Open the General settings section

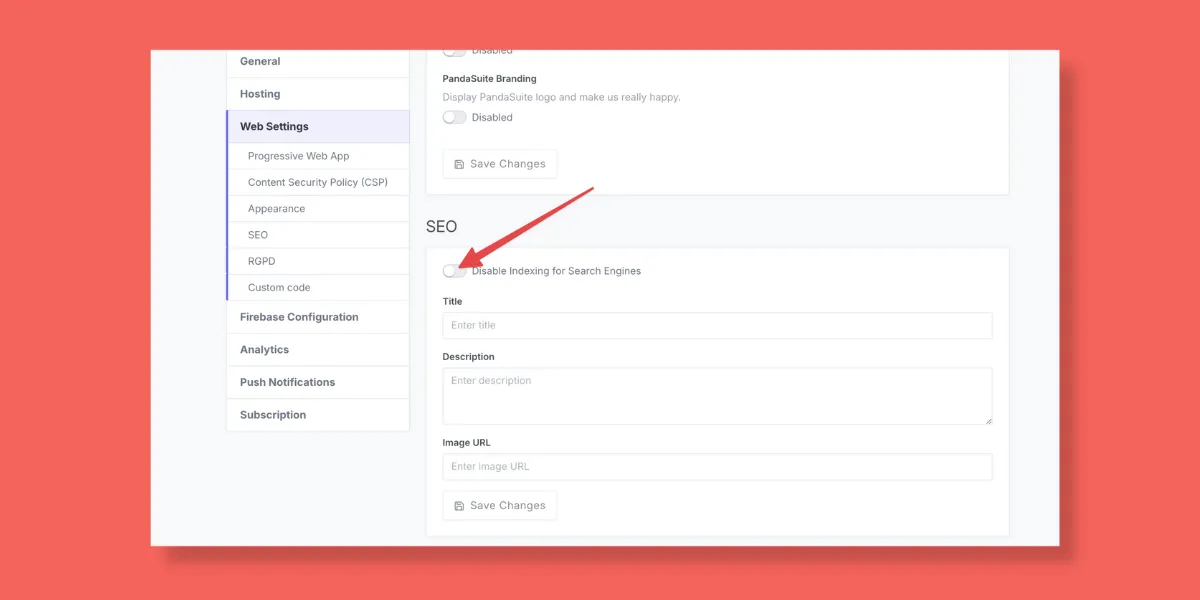[x=260, y=62]
